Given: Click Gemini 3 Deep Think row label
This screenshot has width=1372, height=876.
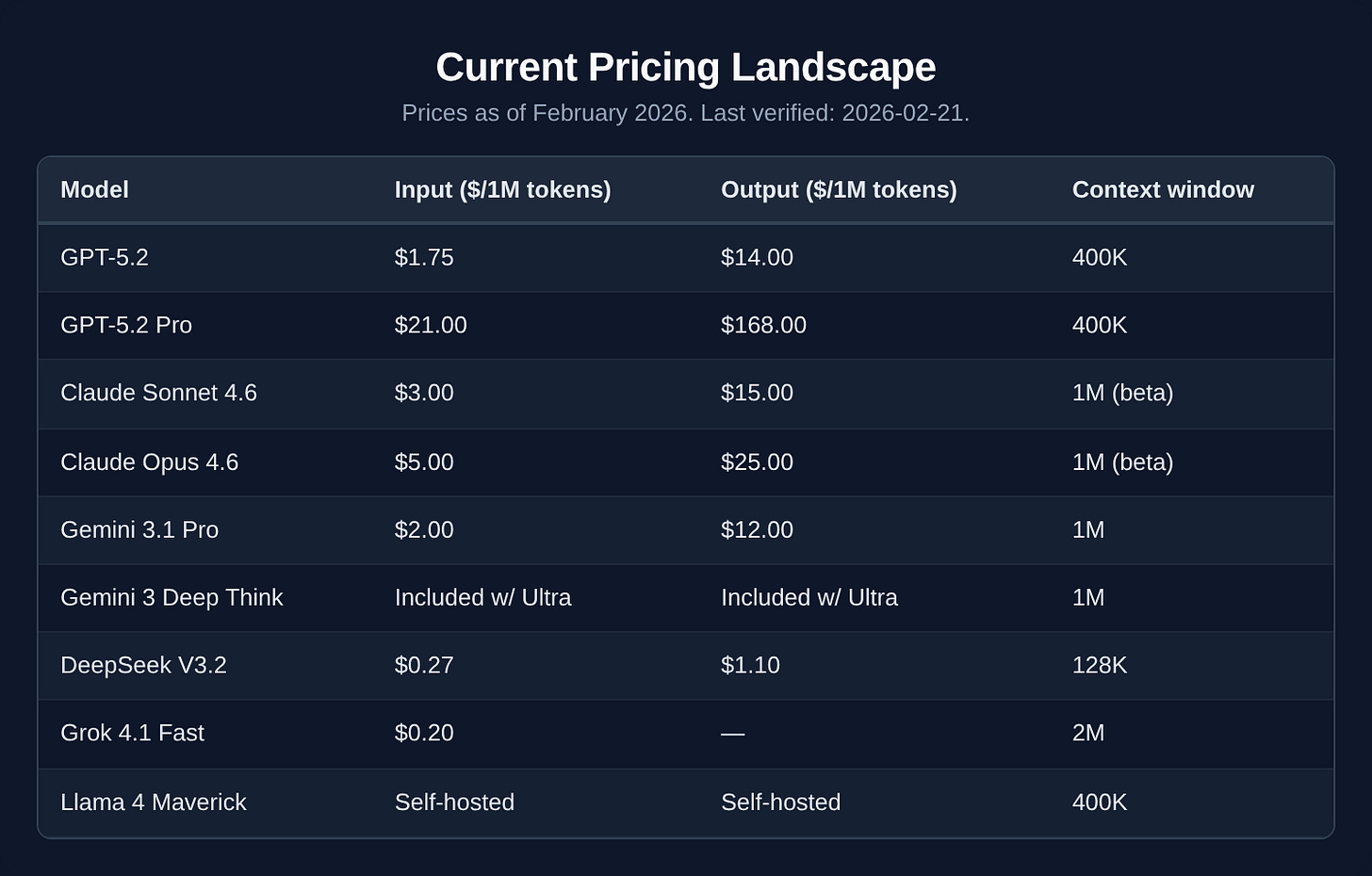Looking at the screenshot, I should pyautogui.click(x=171, y=598).
